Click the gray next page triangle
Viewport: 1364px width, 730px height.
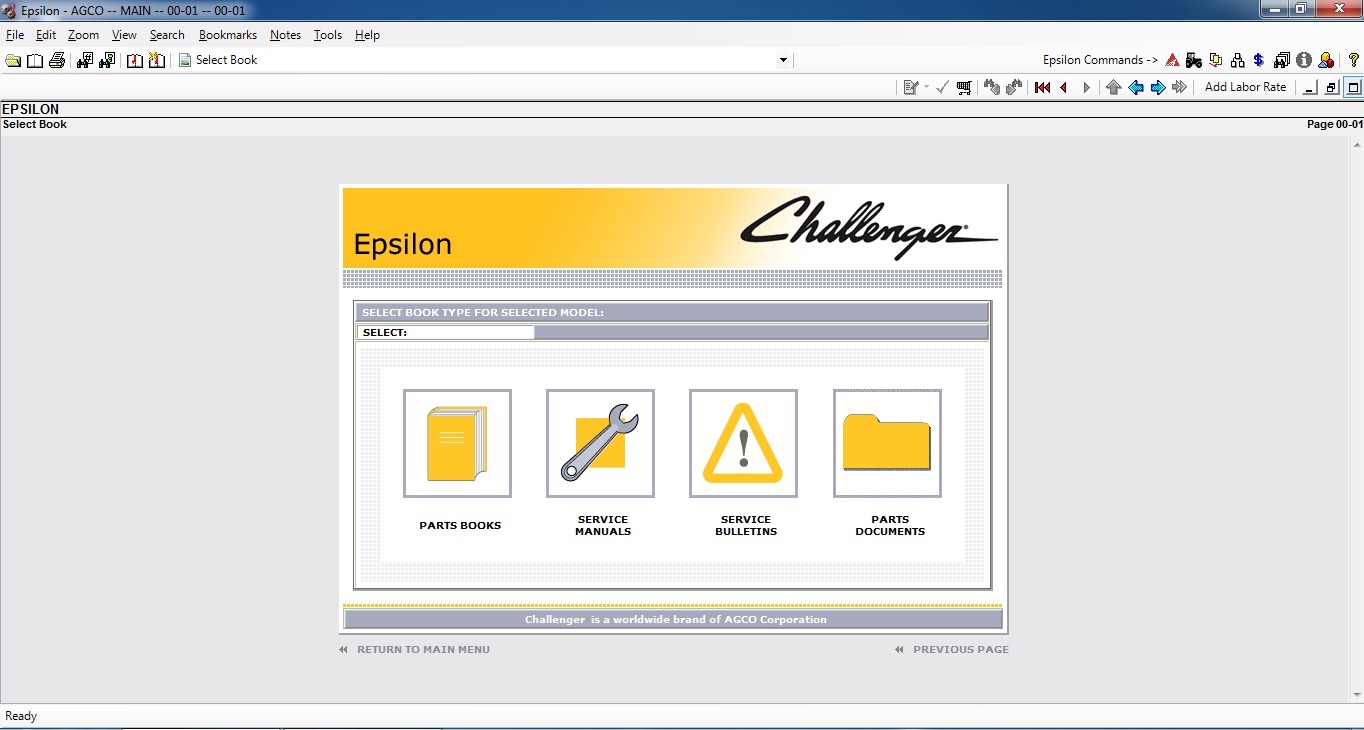pyautogui.click(x=1086, y=87)
